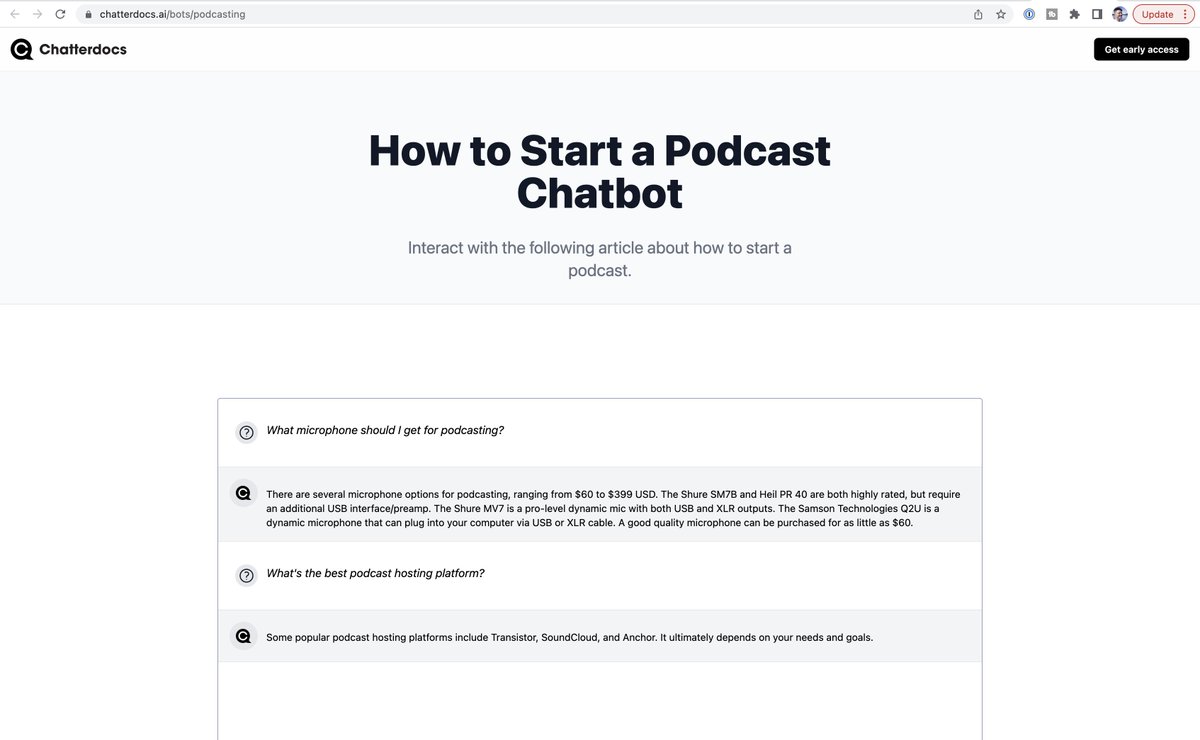This screenshot has height=740, width=1200.
Task: Open the 1Password extension icon
Action: pos(1029,14)
